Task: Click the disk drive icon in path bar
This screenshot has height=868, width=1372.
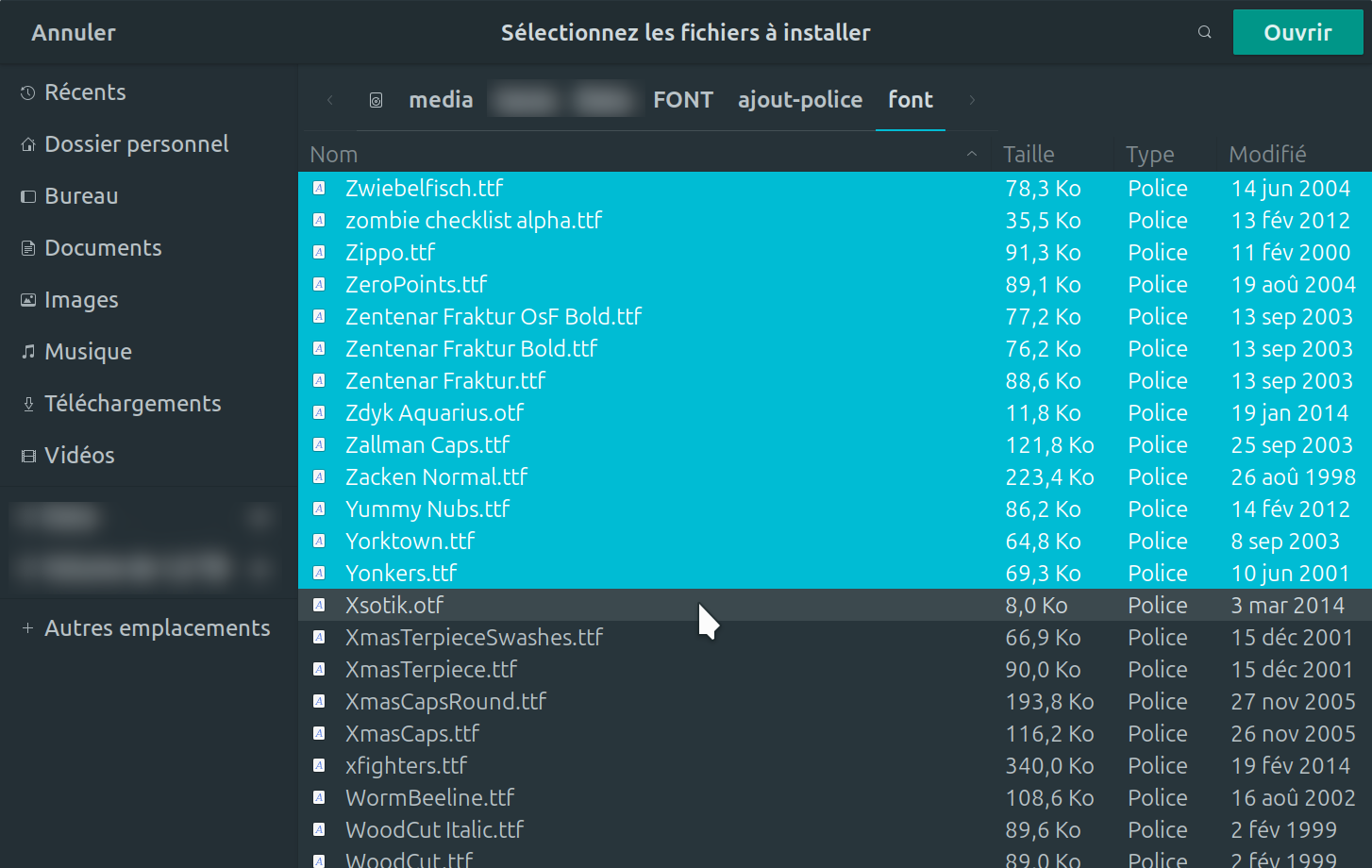Action: (376, 100)
